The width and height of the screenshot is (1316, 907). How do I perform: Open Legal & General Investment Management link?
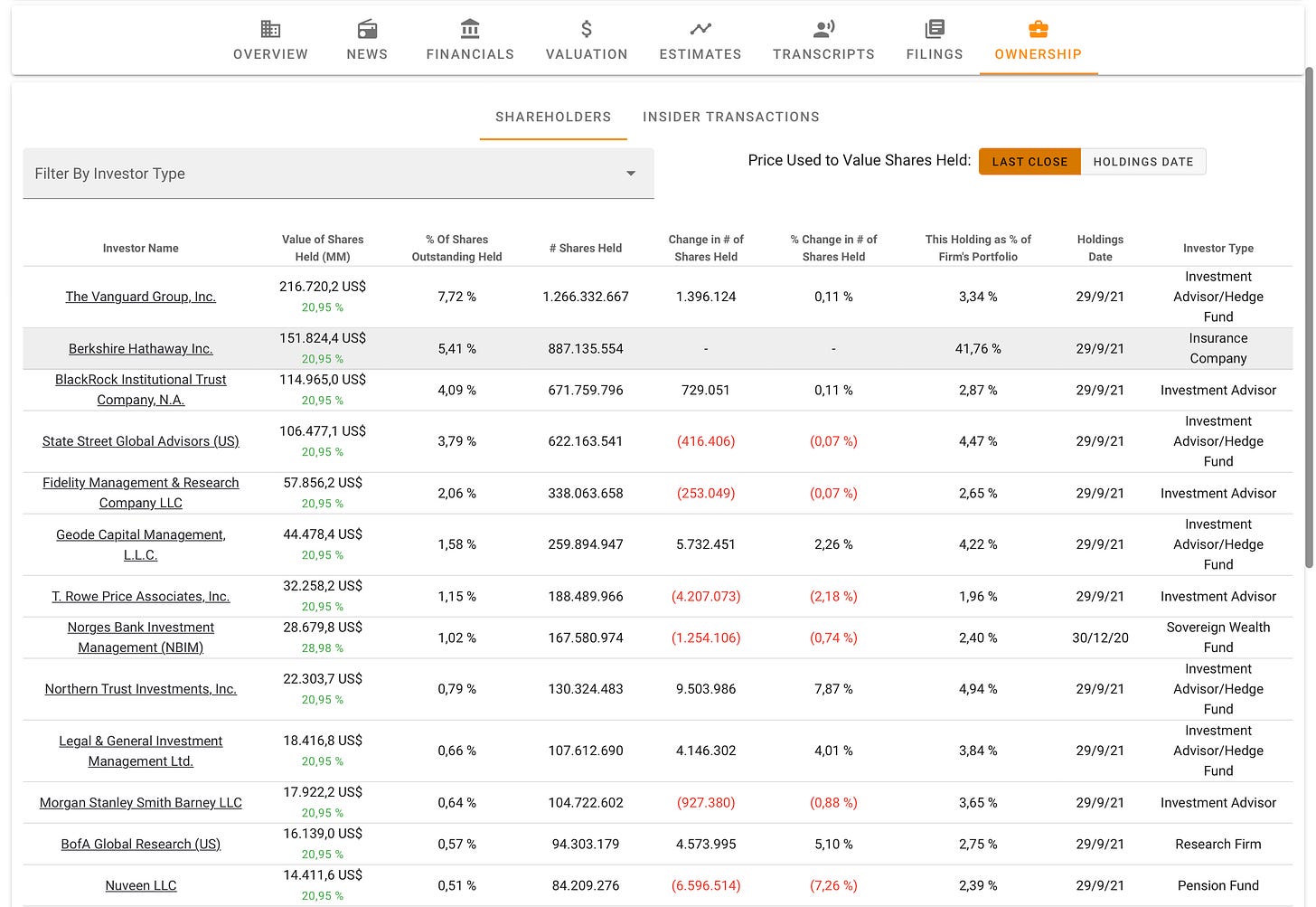pyautogui.click(x=141, y=751)
